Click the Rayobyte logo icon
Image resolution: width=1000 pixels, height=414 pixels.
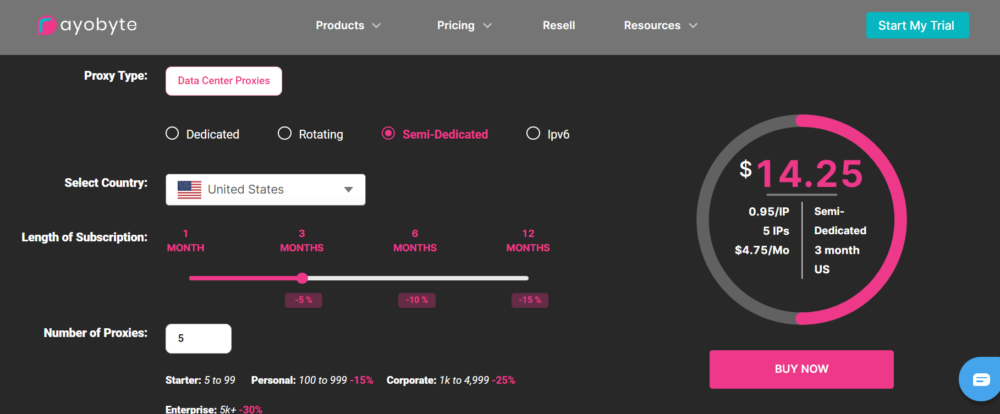click(46, 26)
